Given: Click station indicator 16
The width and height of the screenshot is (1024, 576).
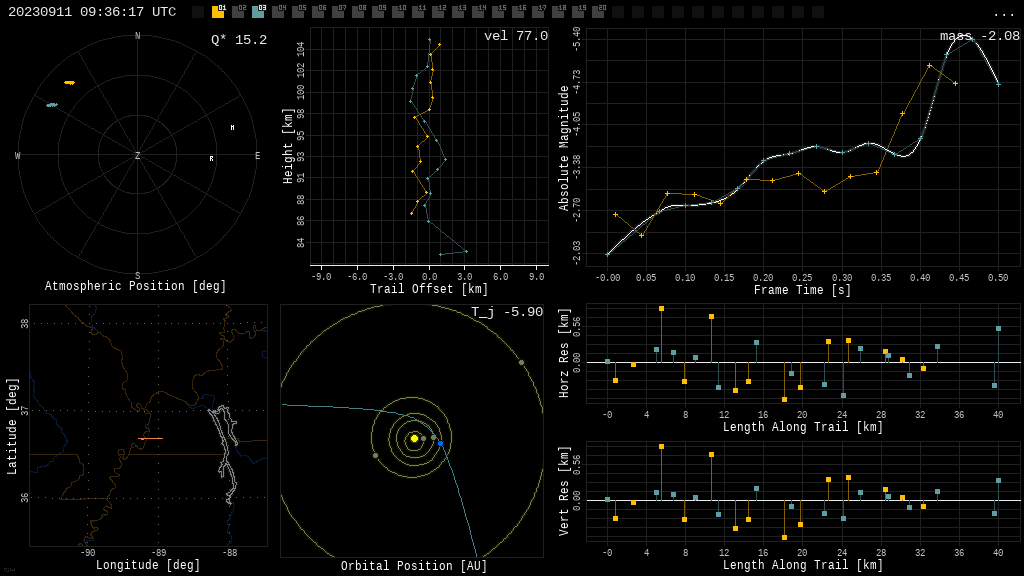Looking at the screenshot, I should [x=518, y=12].
